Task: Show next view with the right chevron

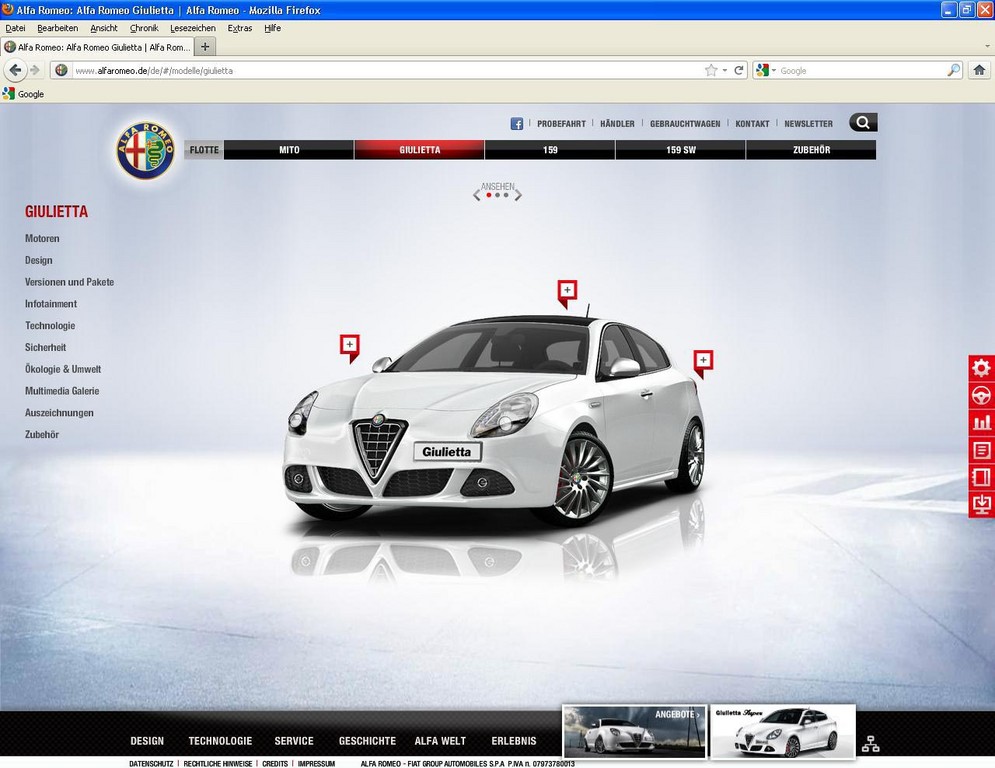Action: [518, 195]
